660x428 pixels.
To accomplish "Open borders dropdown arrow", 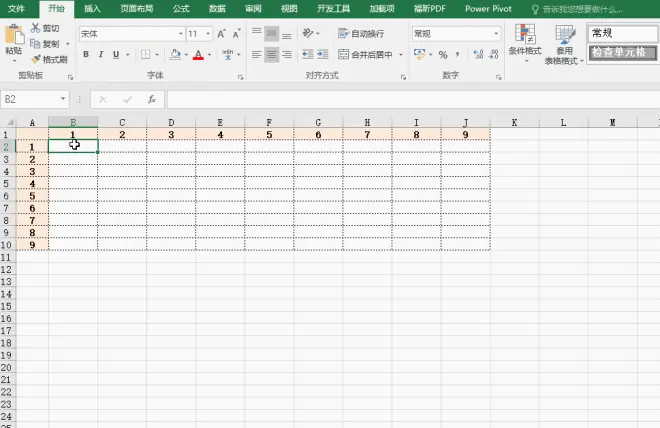I will [157, 55].
